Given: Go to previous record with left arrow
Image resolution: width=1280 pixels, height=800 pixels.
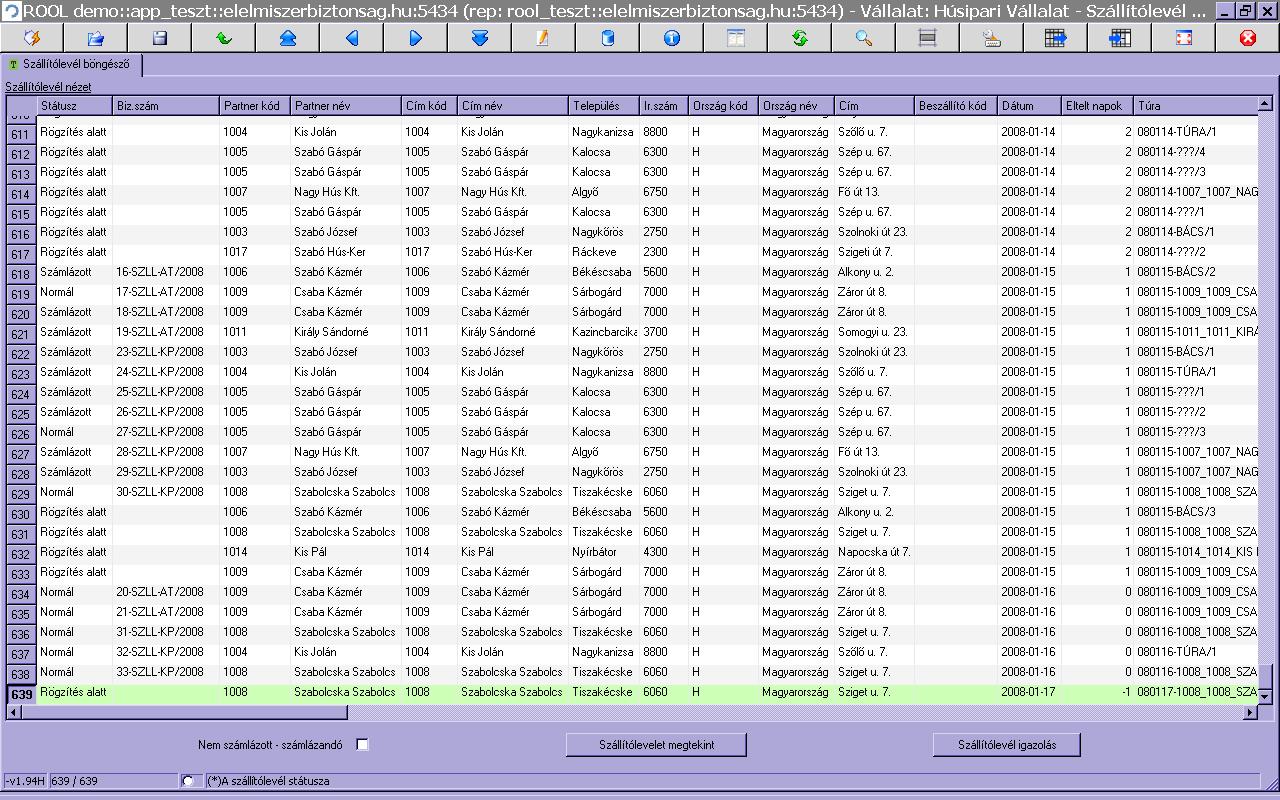Looking at the screenshot, I should (x=351, y=38).
